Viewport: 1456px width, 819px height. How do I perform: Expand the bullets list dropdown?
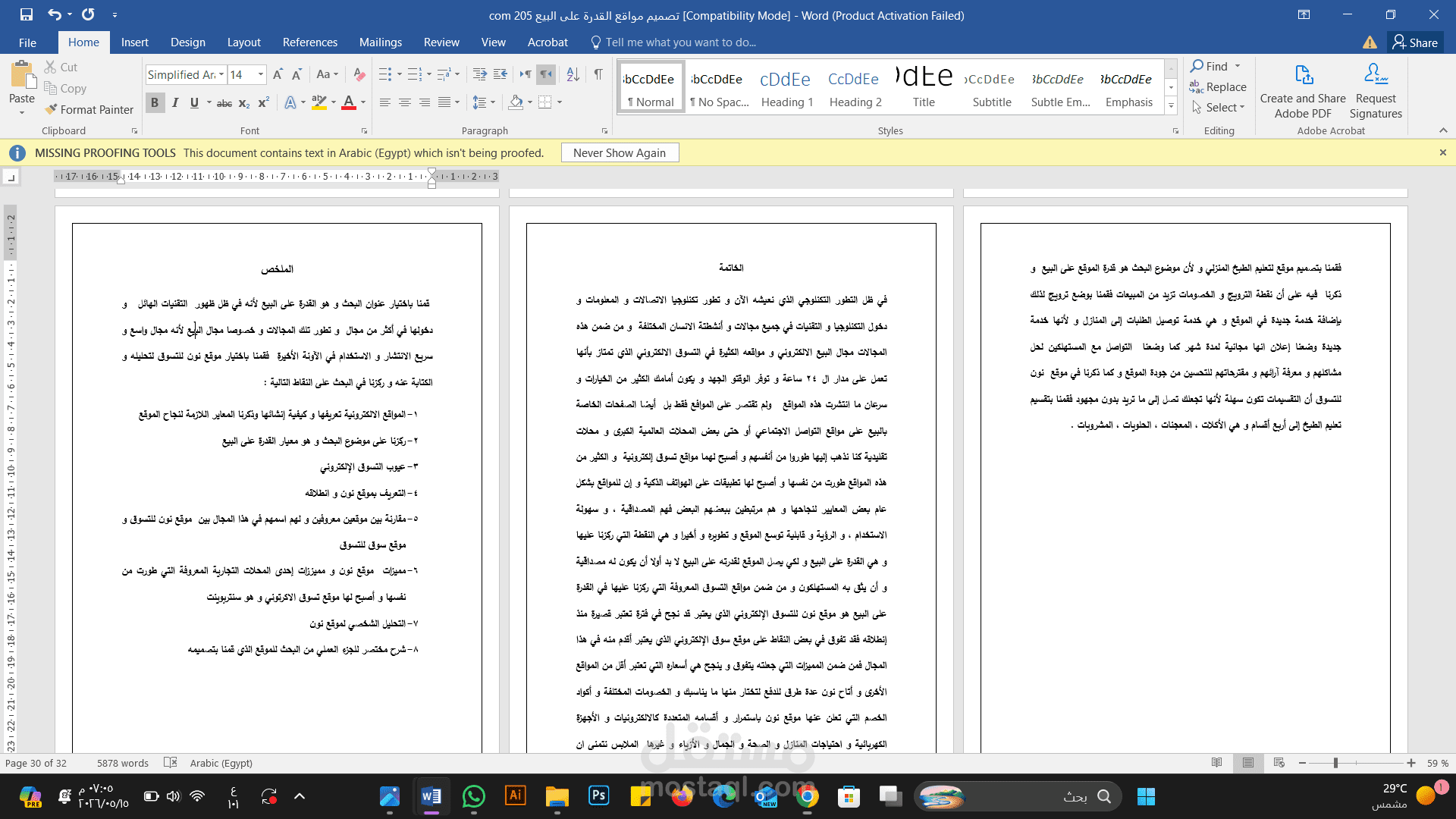399,74
